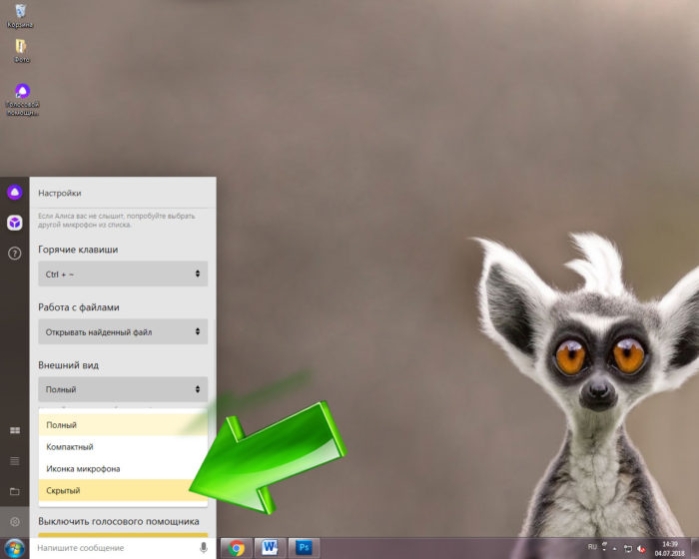Open the help question mark icon

coord(15,253)
